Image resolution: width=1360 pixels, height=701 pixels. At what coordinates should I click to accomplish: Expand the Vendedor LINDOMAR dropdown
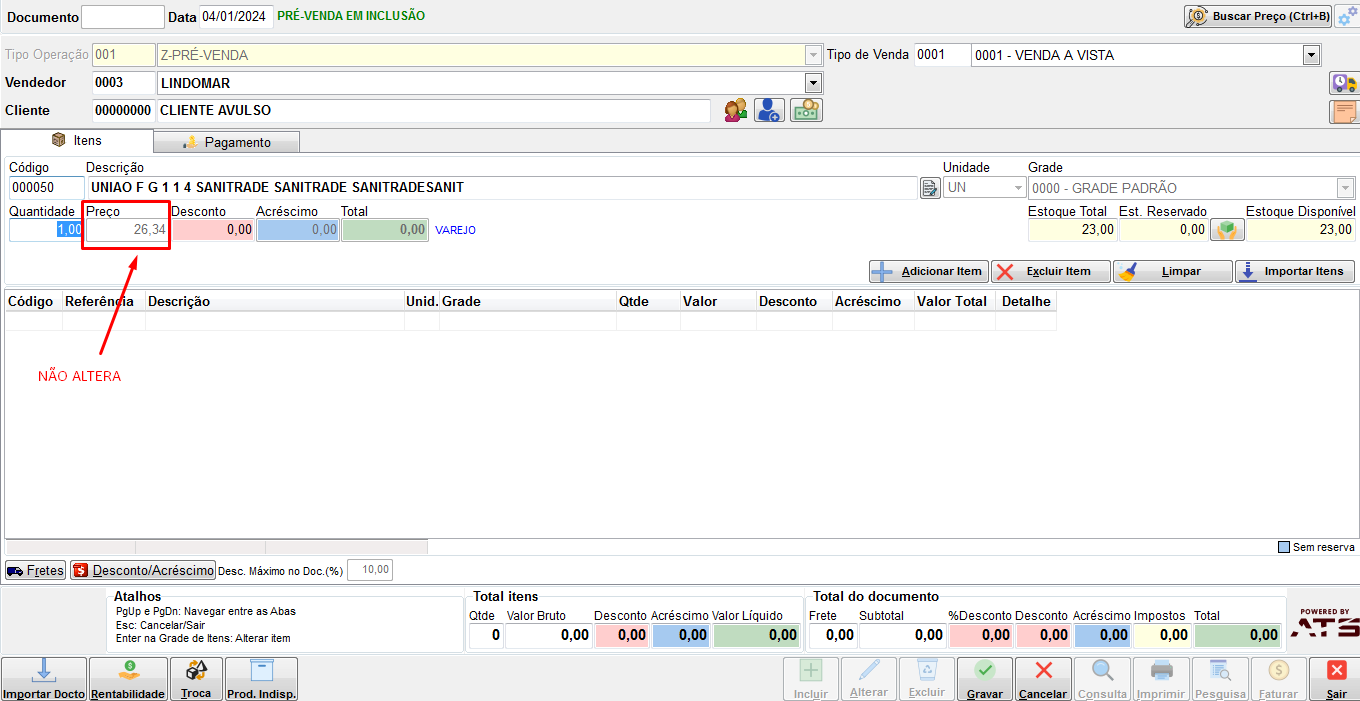tap(813, 83)
